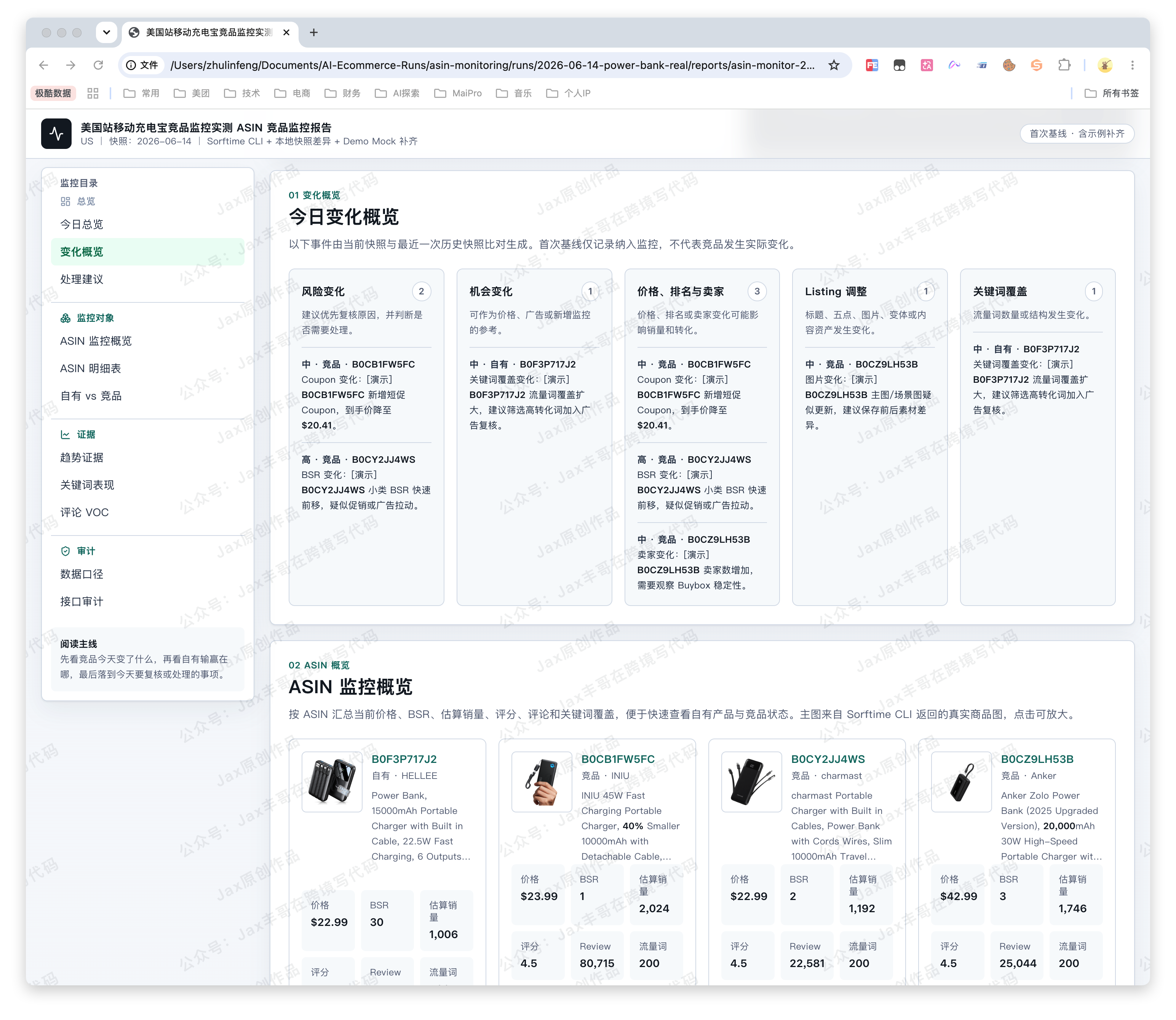Open ASIN 明细表 in the sidebar
The width and height of the screenshot is (1176, 1020).
coord(147,368)
